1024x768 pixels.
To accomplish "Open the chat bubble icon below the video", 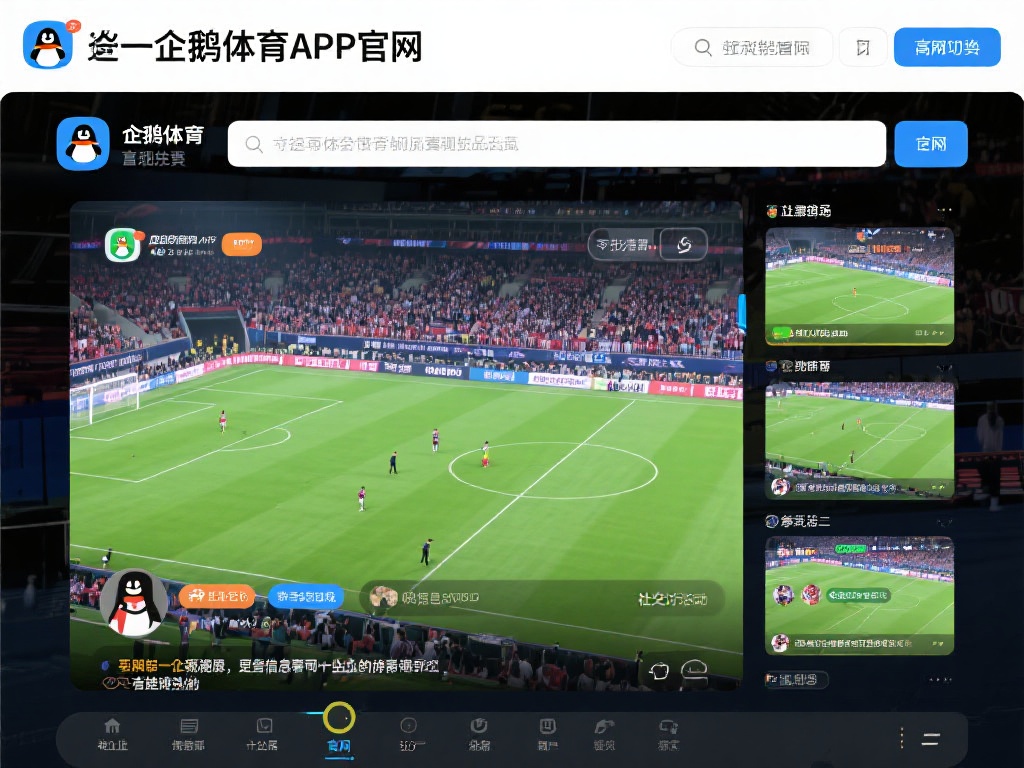I will pyautogui.click(x=658, y=672).
